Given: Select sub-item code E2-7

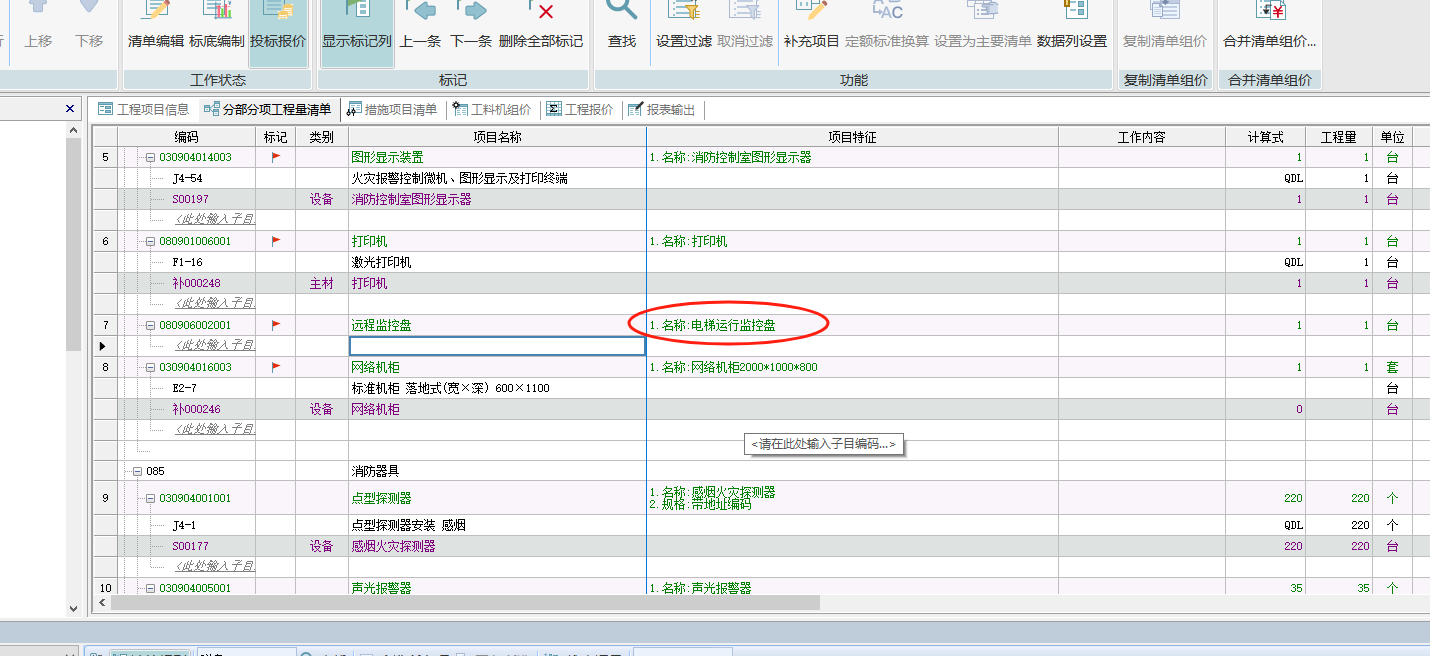Looking at the screenshot, I should pos(186,388).
